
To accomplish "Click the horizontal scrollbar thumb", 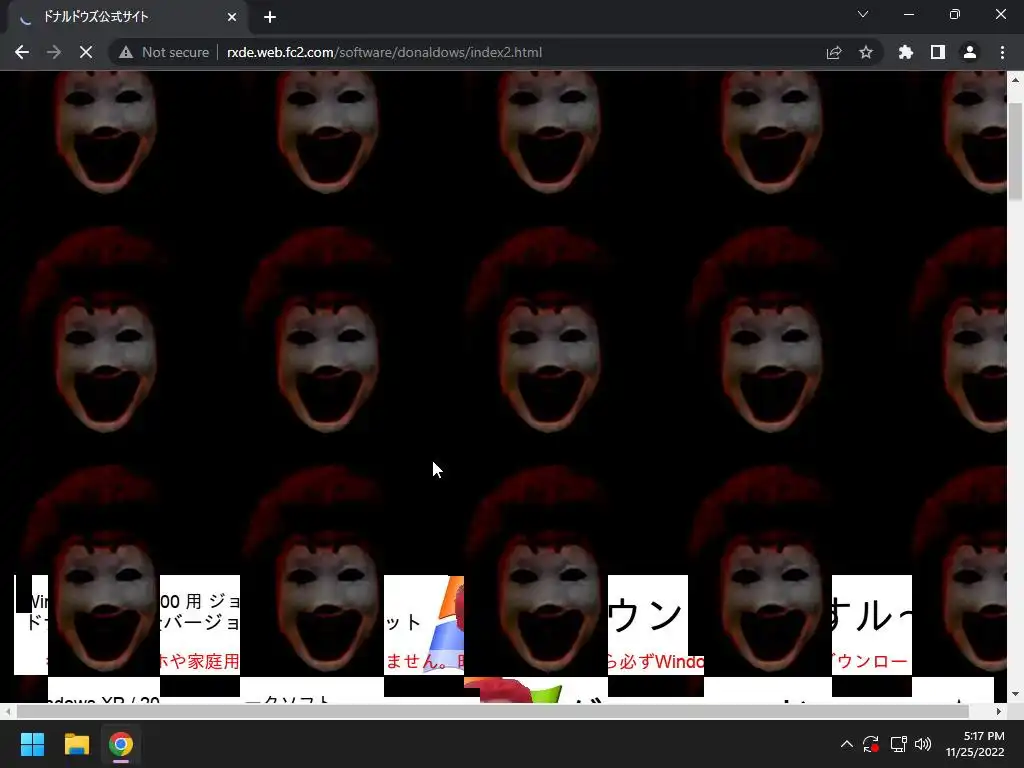I will [492, 711].
